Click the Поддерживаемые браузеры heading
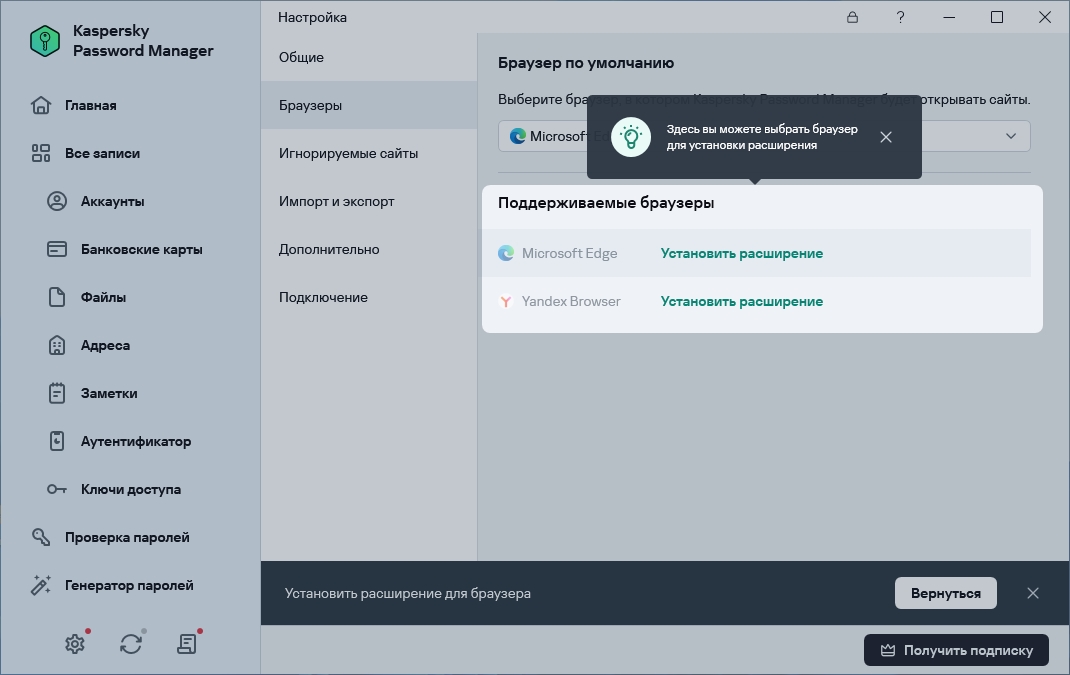 tap(606, 203)
